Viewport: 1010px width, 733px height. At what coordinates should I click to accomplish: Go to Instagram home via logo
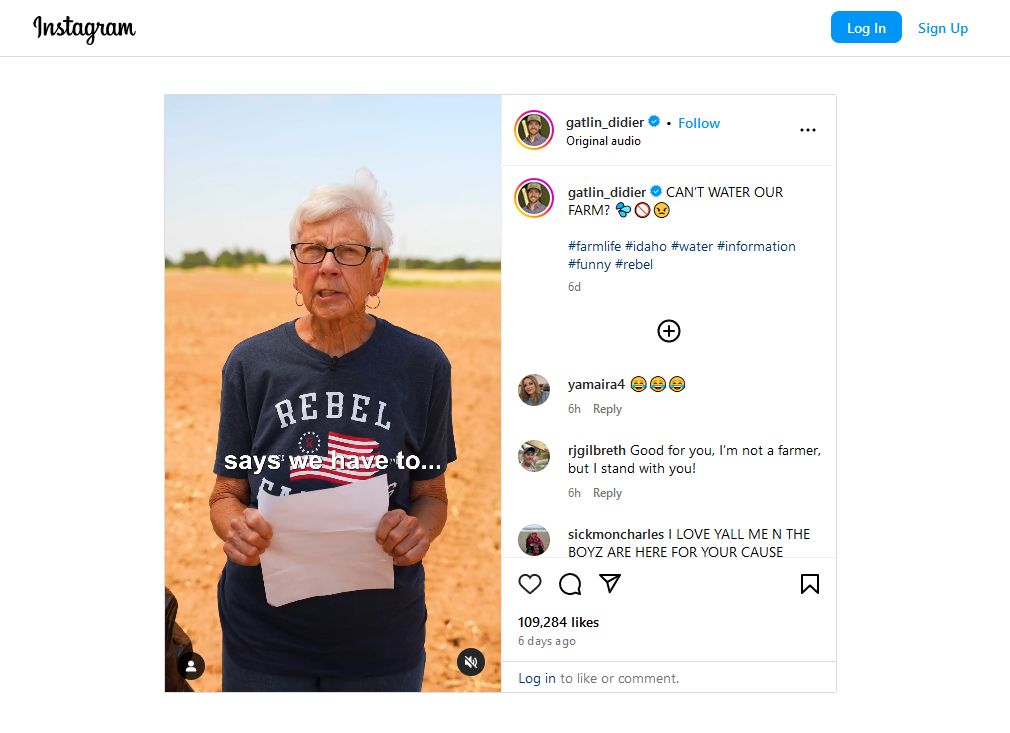click(84, 28)
